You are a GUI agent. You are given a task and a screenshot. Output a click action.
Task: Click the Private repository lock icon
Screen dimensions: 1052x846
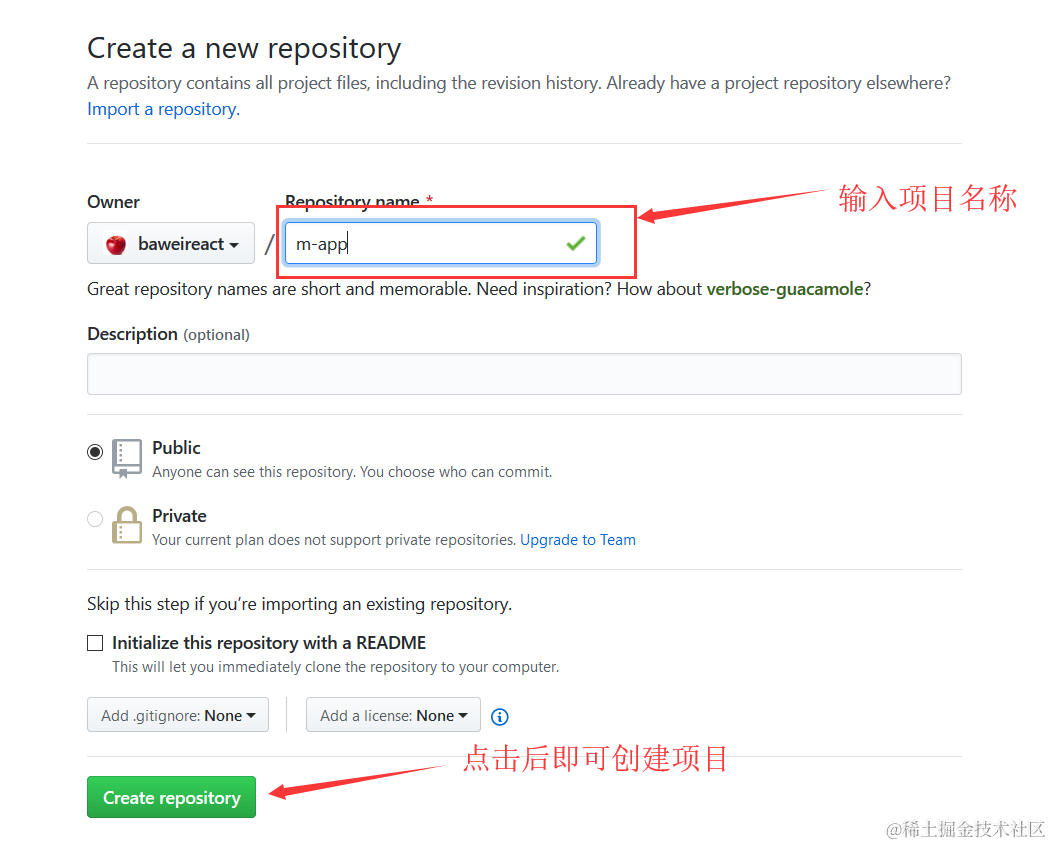[126, 525]
